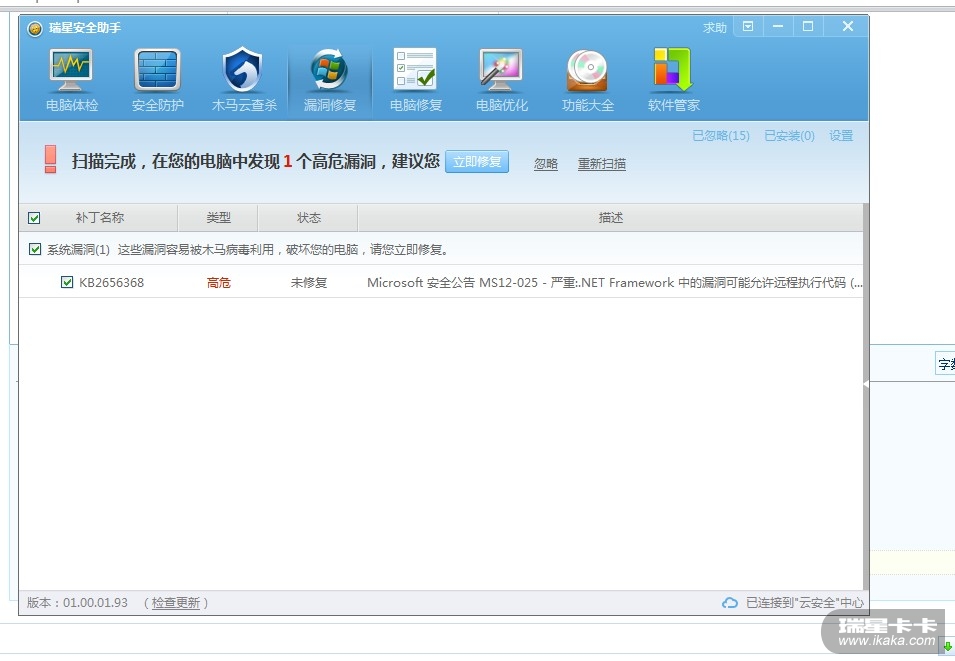
Task: Open the 已忽略(15) list
Action: pos(721,136)
